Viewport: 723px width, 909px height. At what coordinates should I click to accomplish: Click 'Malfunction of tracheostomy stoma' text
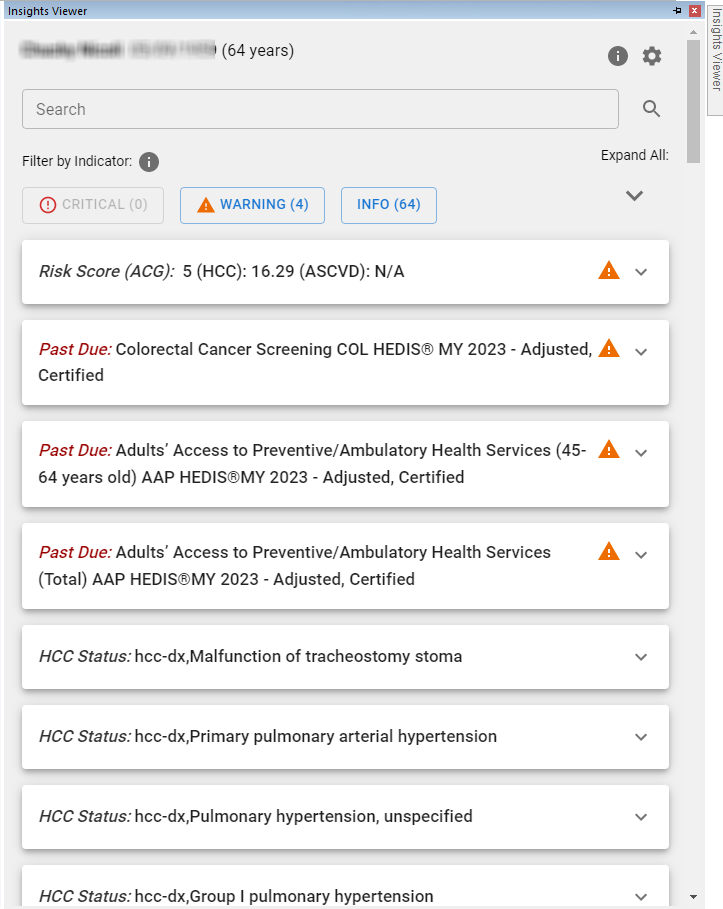(326, 656)
